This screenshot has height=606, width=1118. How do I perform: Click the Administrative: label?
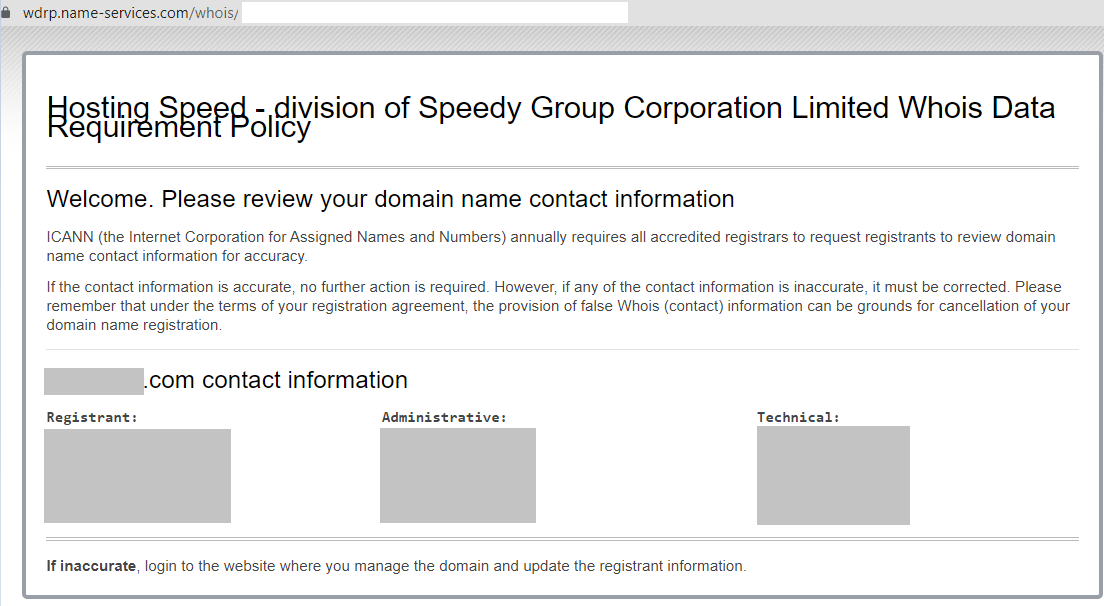[x=444, y=417]
